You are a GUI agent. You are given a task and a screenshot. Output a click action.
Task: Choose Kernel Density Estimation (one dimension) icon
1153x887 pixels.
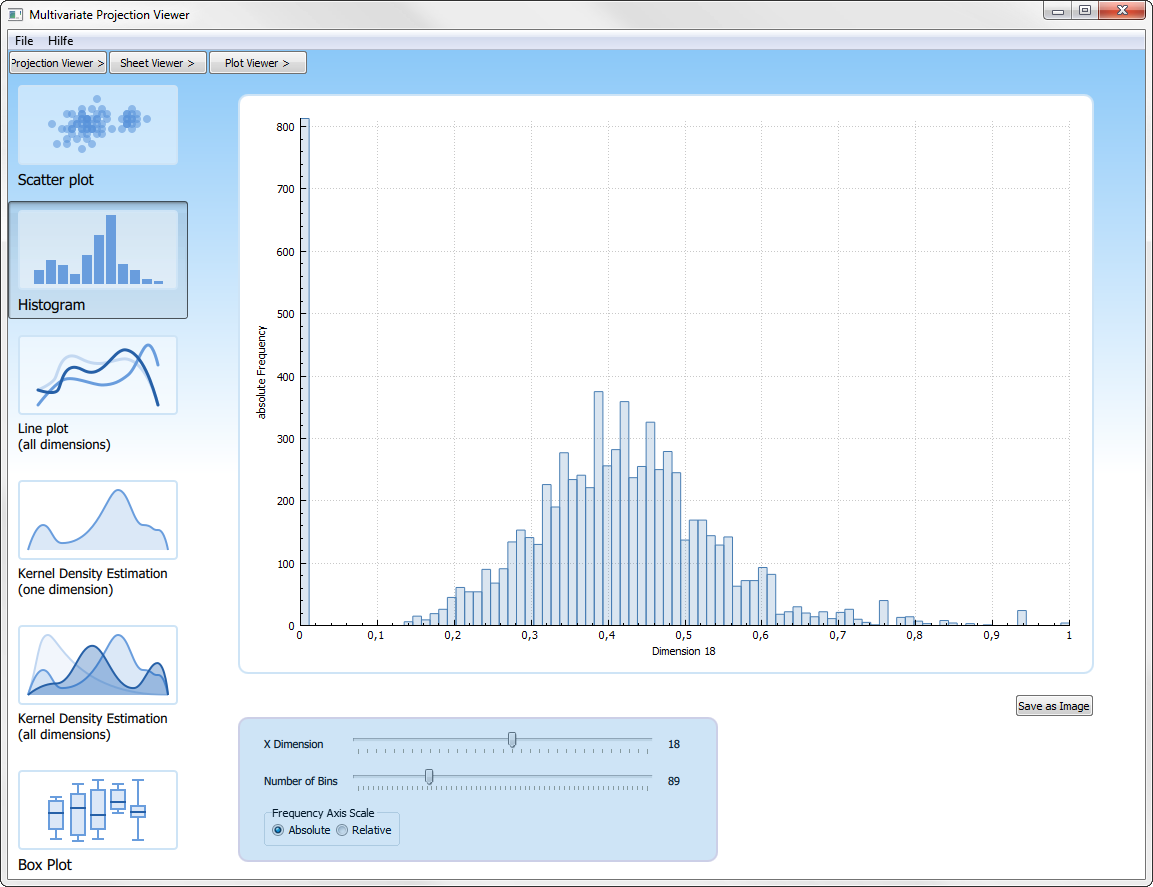pyautogui.click(x=98, y=520)
